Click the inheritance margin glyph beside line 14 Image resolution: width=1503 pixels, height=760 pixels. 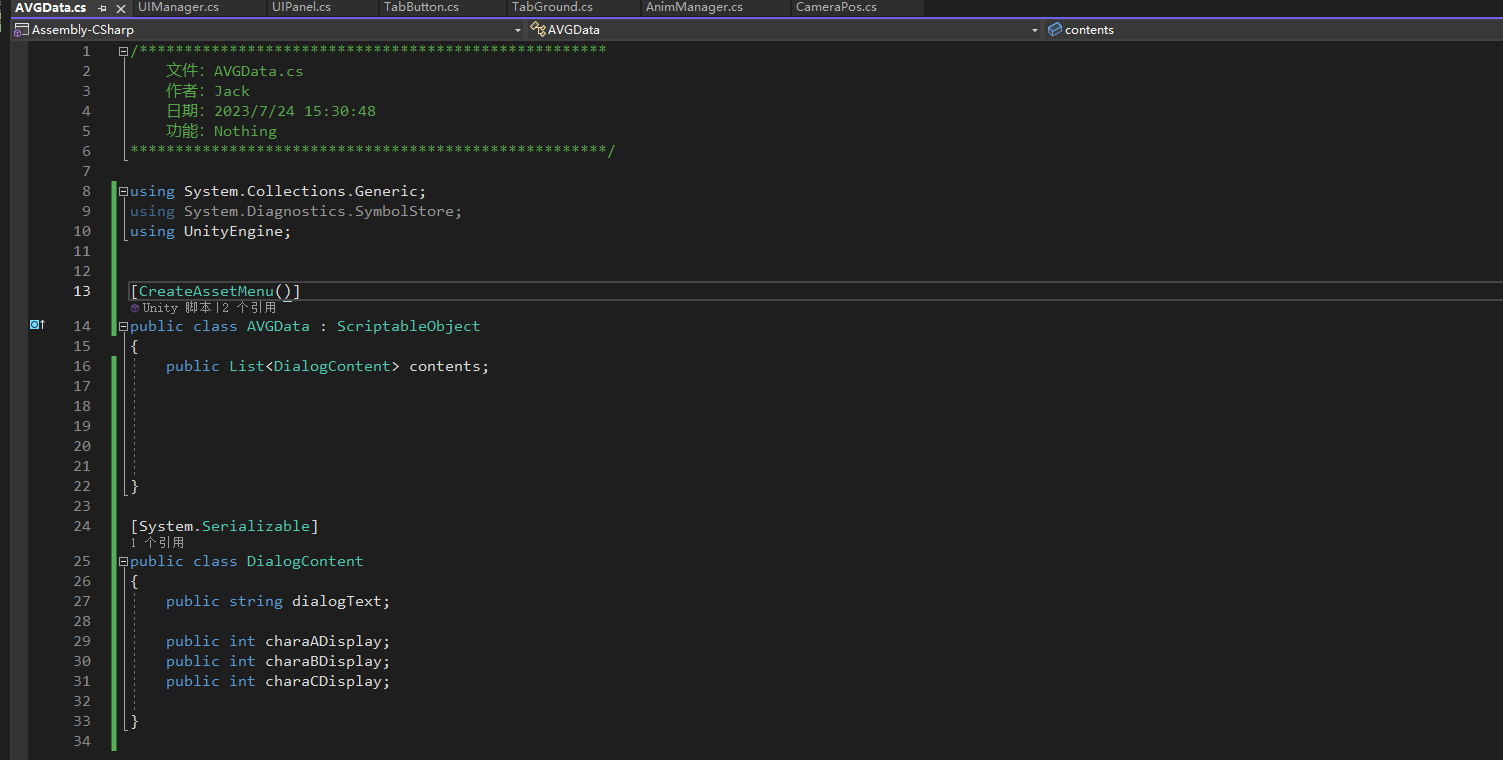tap(37, 325)
